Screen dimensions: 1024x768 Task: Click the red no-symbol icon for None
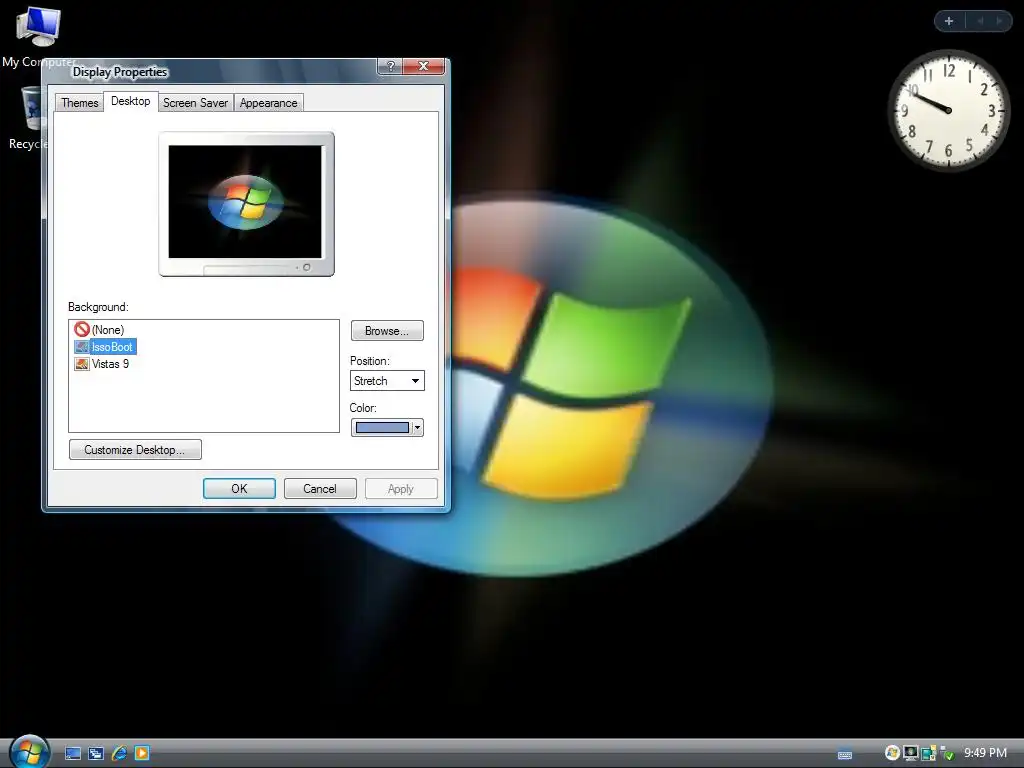82,329
